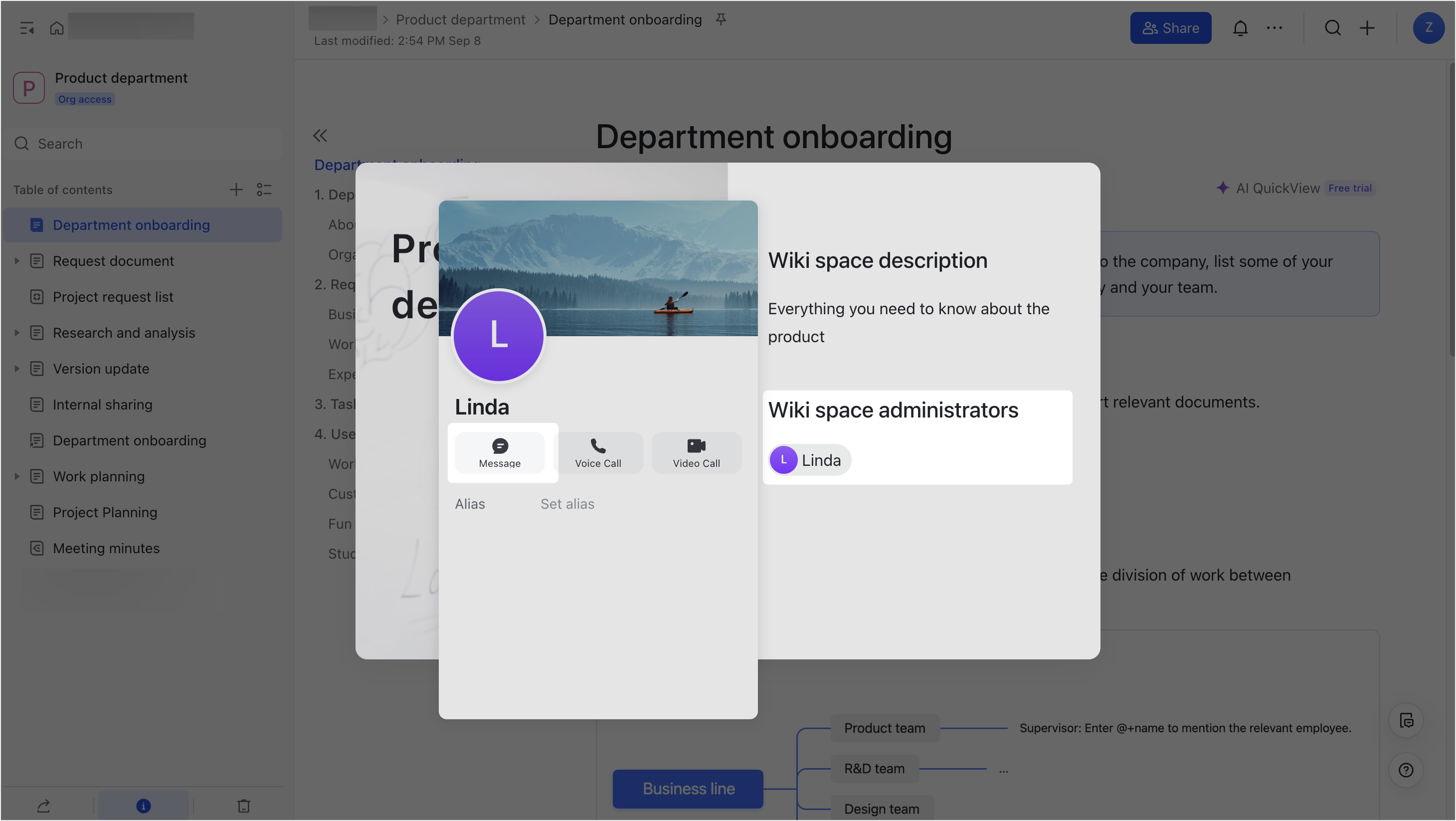Click the Product department breadcrumb
Screen dimensions: 1456x821
click(460, 19)
